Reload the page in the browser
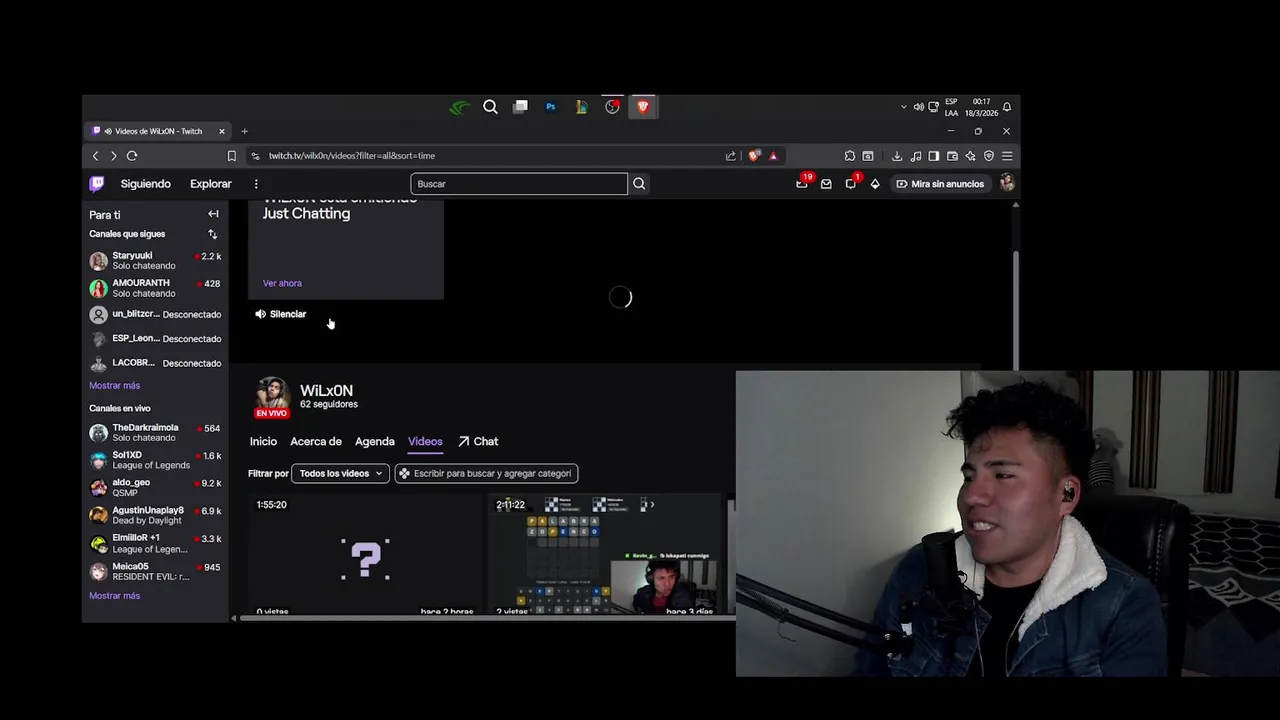This screenshot has width=1280, height=720. pos(132,156)
